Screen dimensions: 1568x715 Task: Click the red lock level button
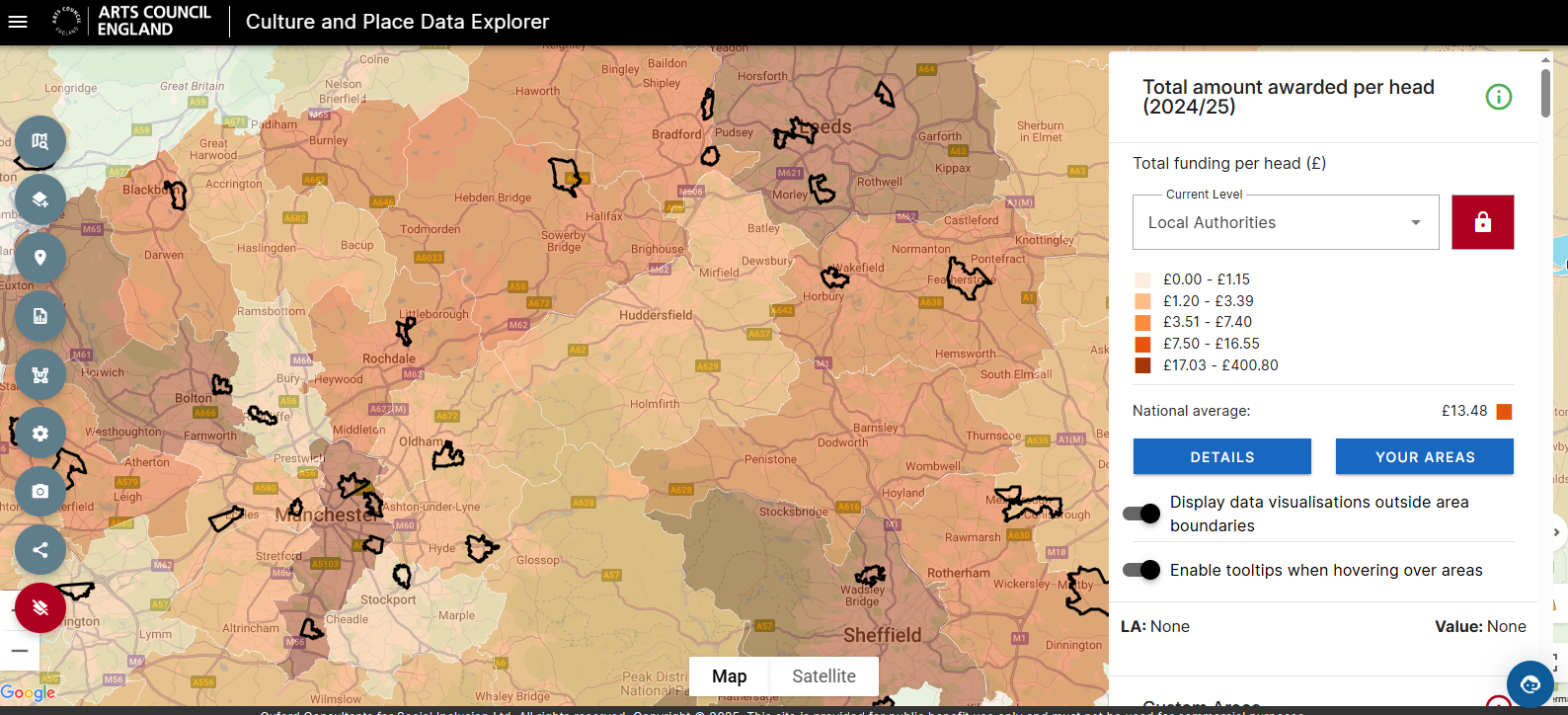click(x=1482, y=222)
